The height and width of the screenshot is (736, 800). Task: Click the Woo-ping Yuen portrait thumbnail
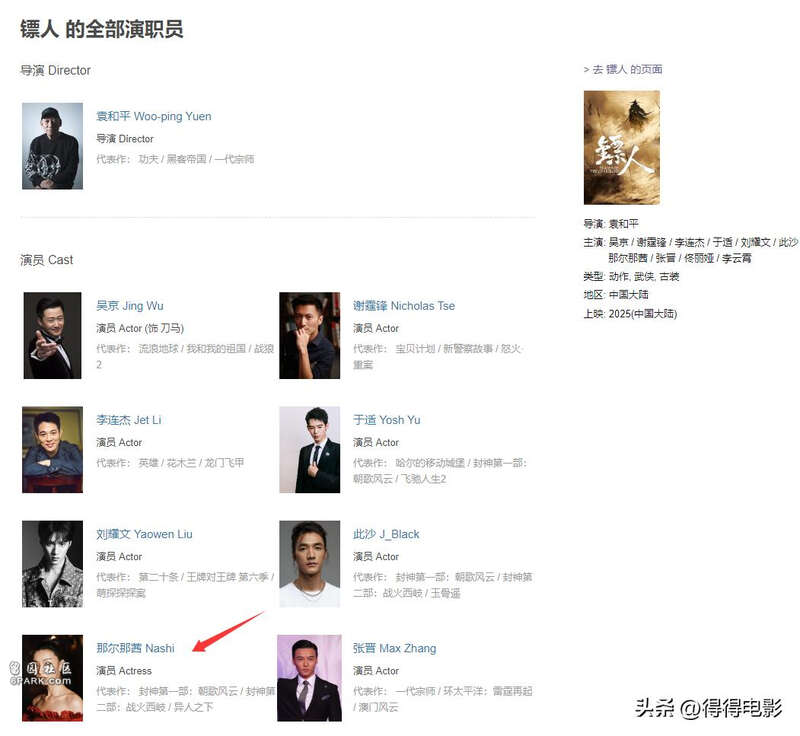click(53, 146)
